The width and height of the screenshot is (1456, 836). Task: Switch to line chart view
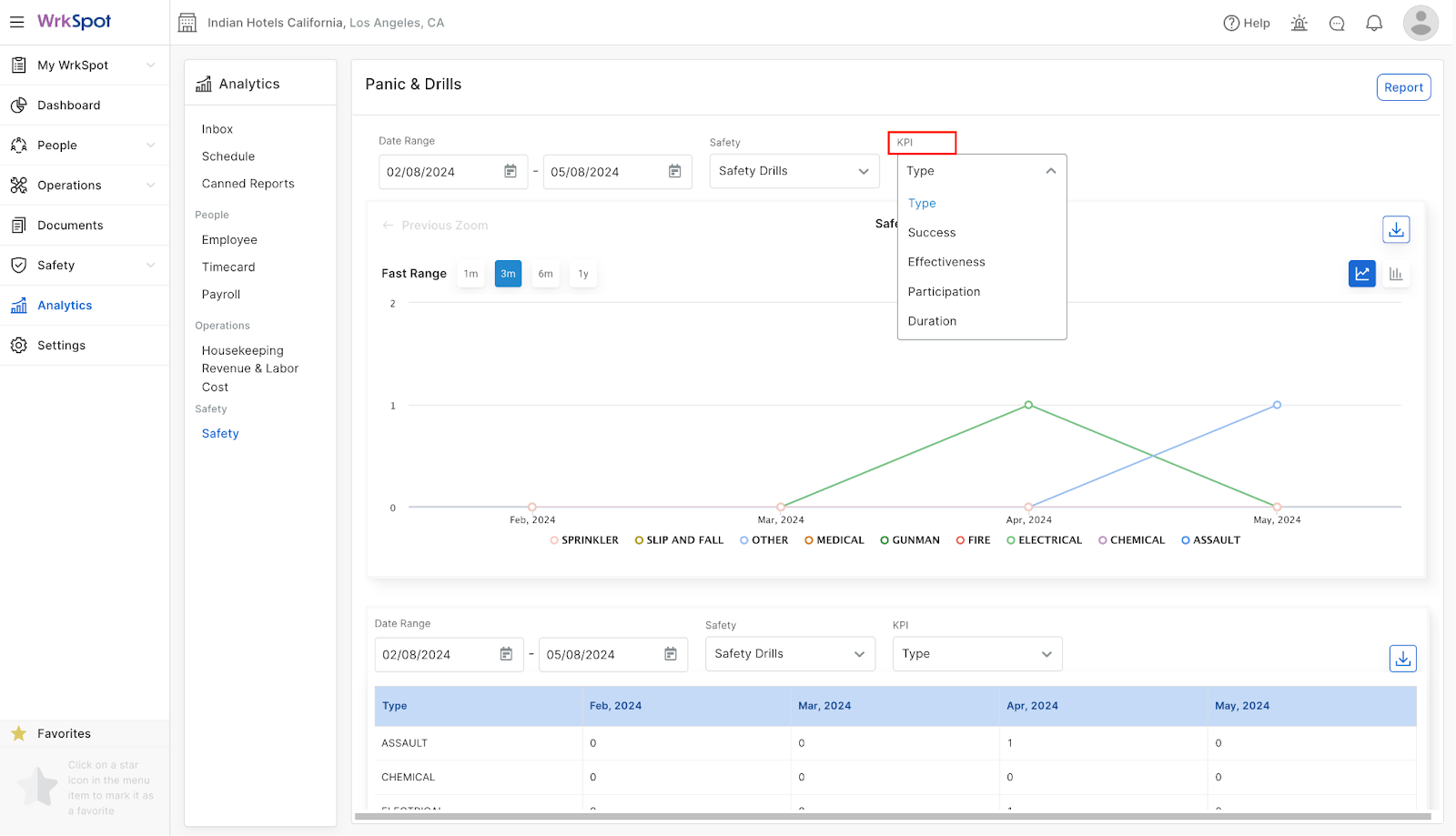1362,273
